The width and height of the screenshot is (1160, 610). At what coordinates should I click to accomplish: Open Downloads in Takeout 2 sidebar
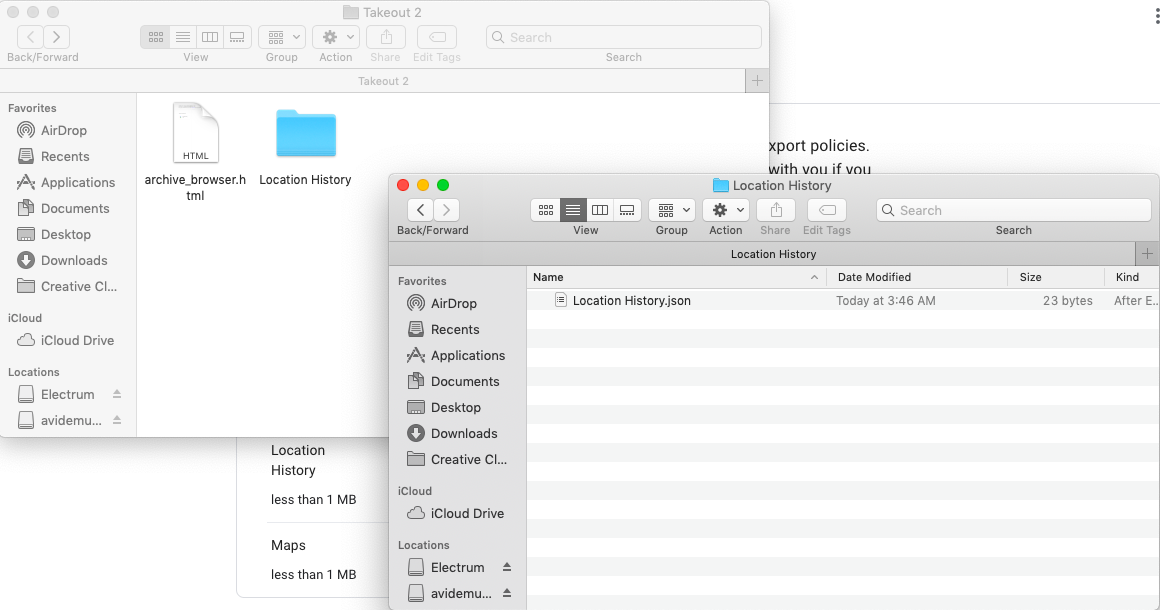[64, 260]
